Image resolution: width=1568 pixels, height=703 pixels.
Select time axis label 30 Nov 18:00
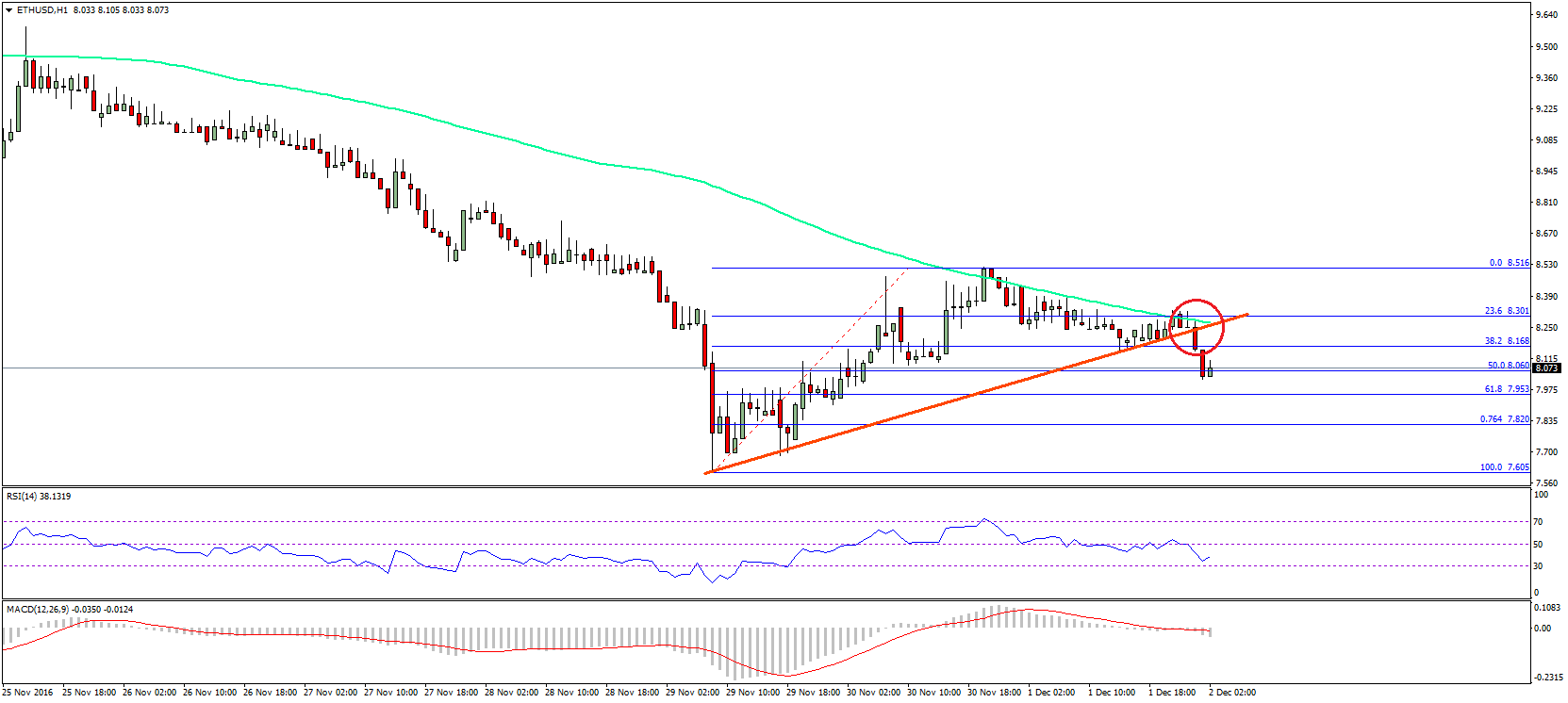[994, 693]
